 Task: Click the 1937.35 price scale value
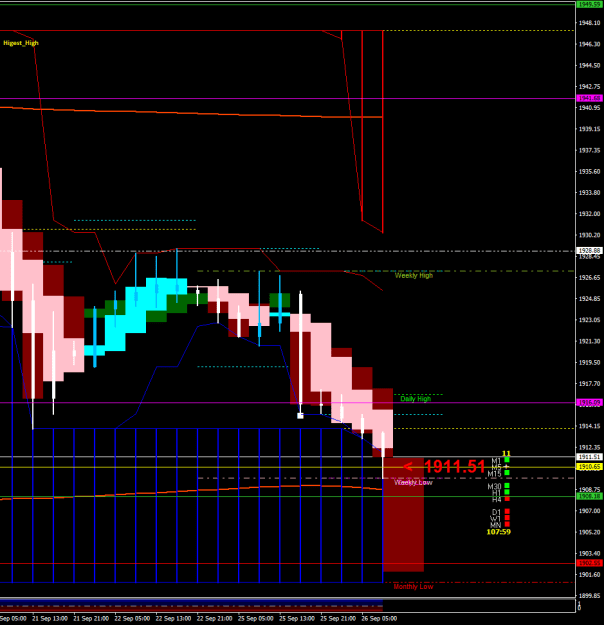[x=590, y=150]
